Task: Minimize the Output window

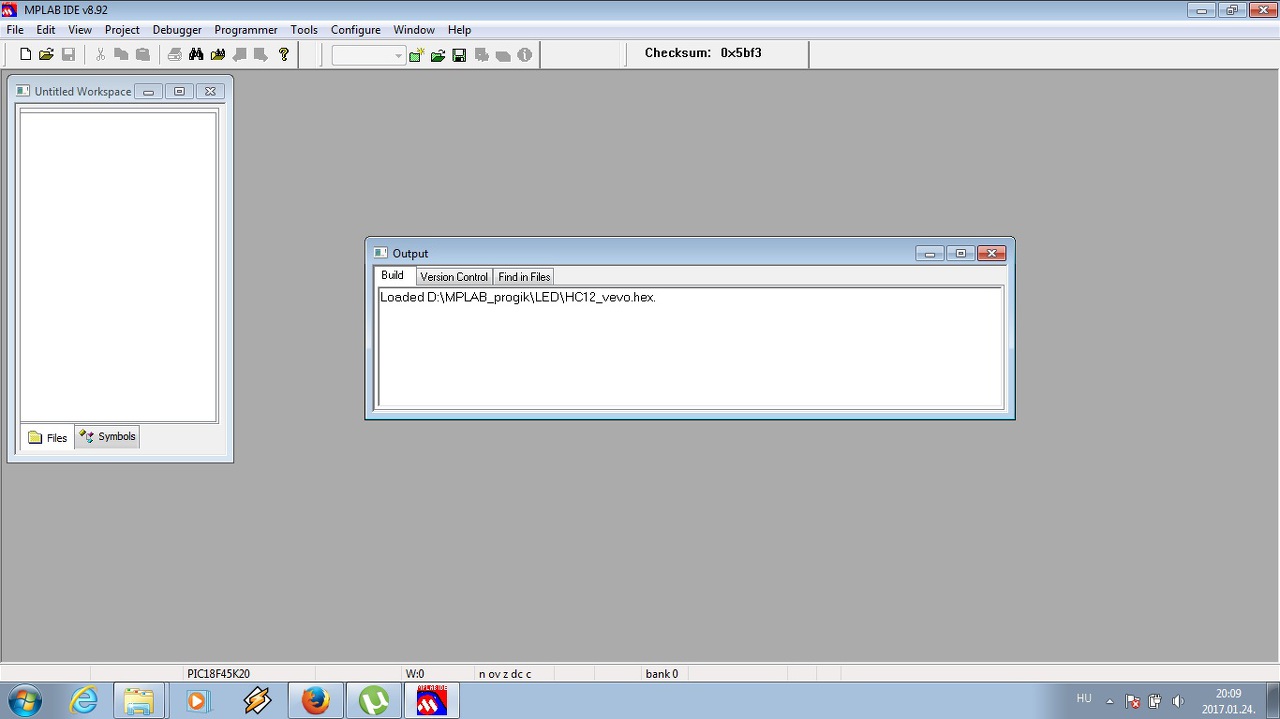Action: pos(929,254)
